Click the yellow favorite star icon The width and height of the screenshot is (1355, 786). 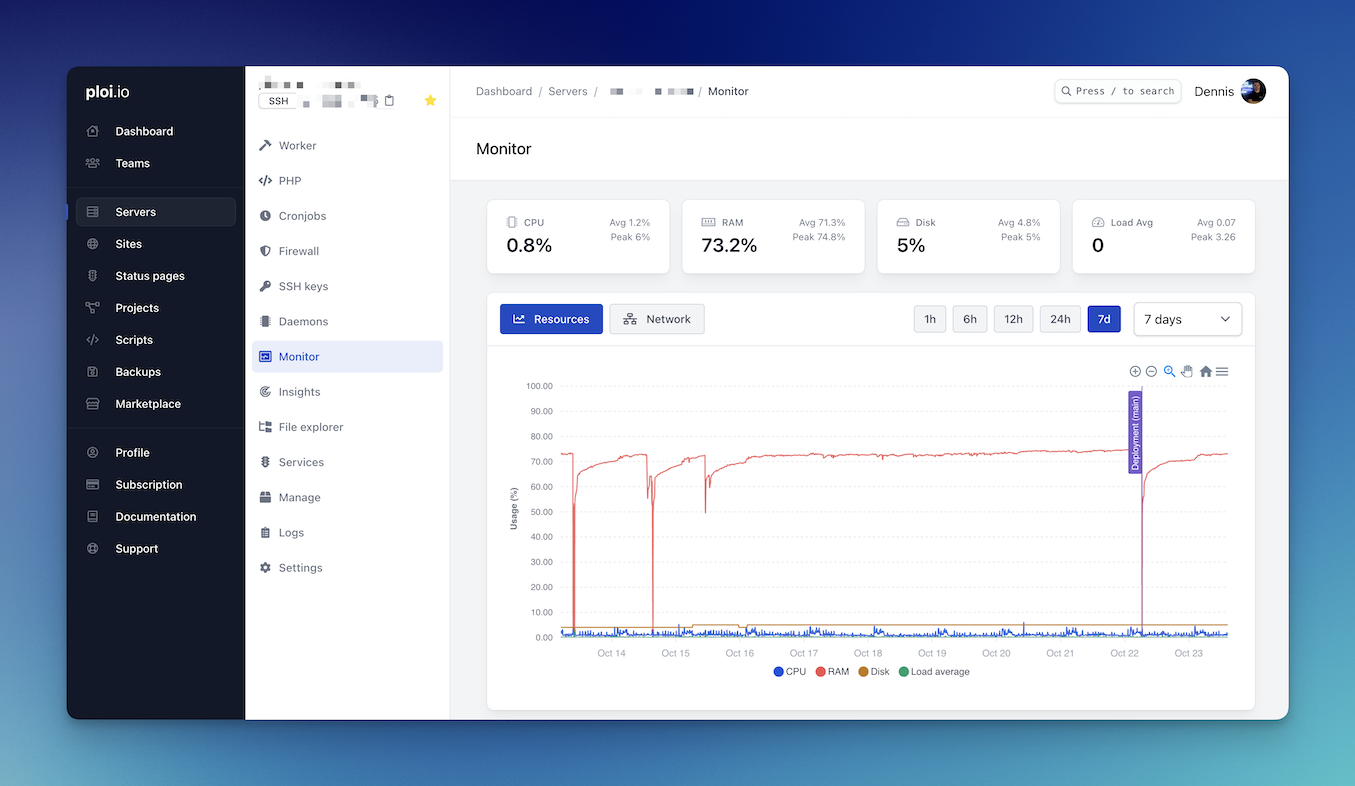[x=430, y=101]
